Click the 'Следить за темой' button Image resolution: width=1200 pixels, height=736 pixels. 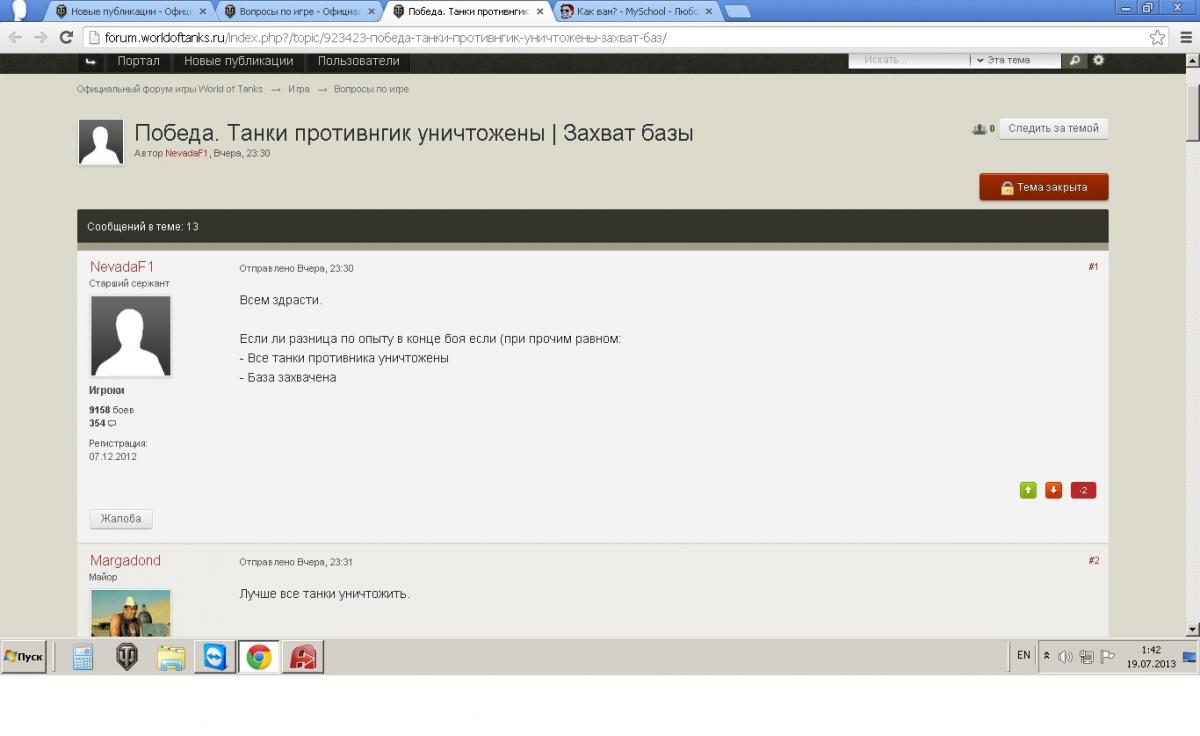[1053, 128]
